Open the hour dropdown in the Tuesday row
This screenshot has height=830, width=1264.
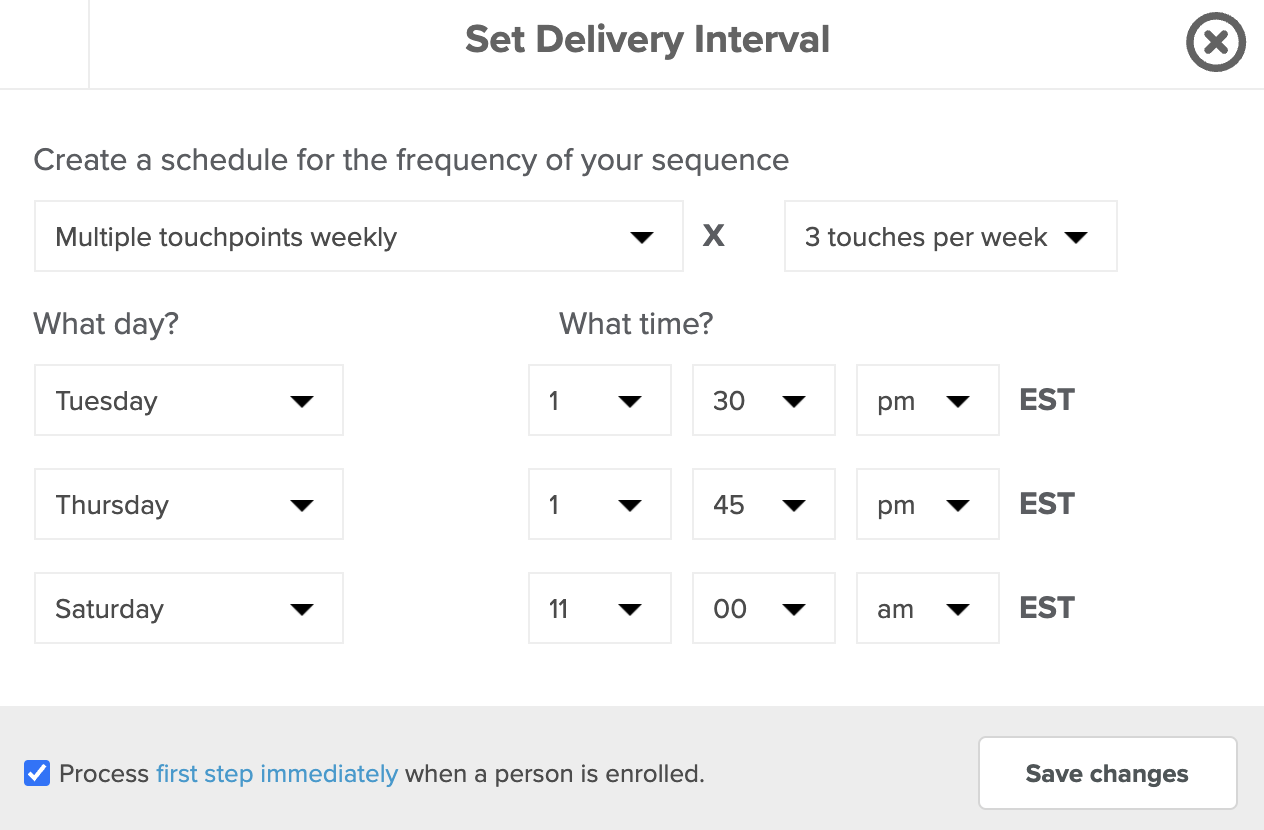click(600, 400)
